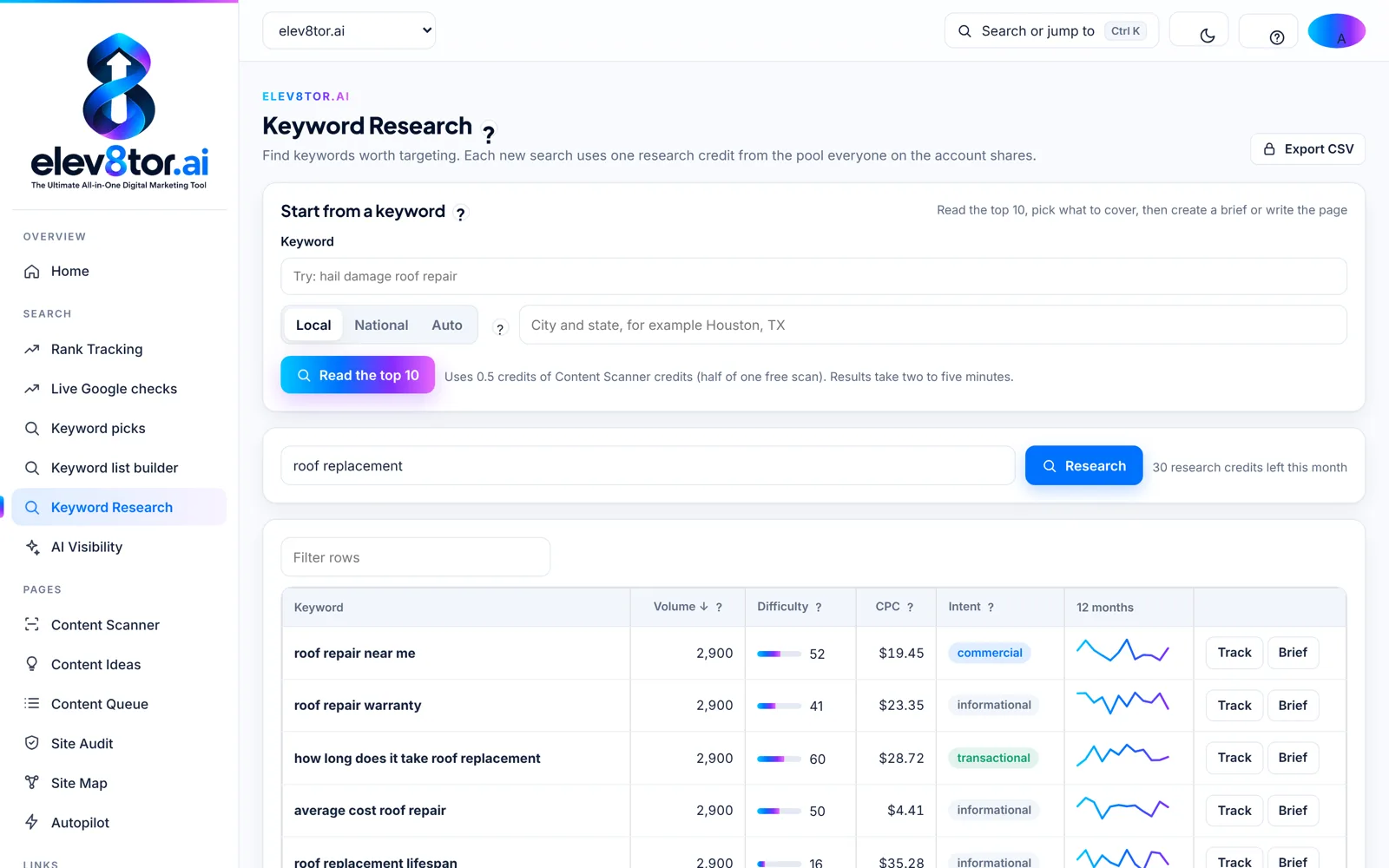Open Intent column help icon
The width and height of the screenshot is (1389, 868).
tap(991, 608)
